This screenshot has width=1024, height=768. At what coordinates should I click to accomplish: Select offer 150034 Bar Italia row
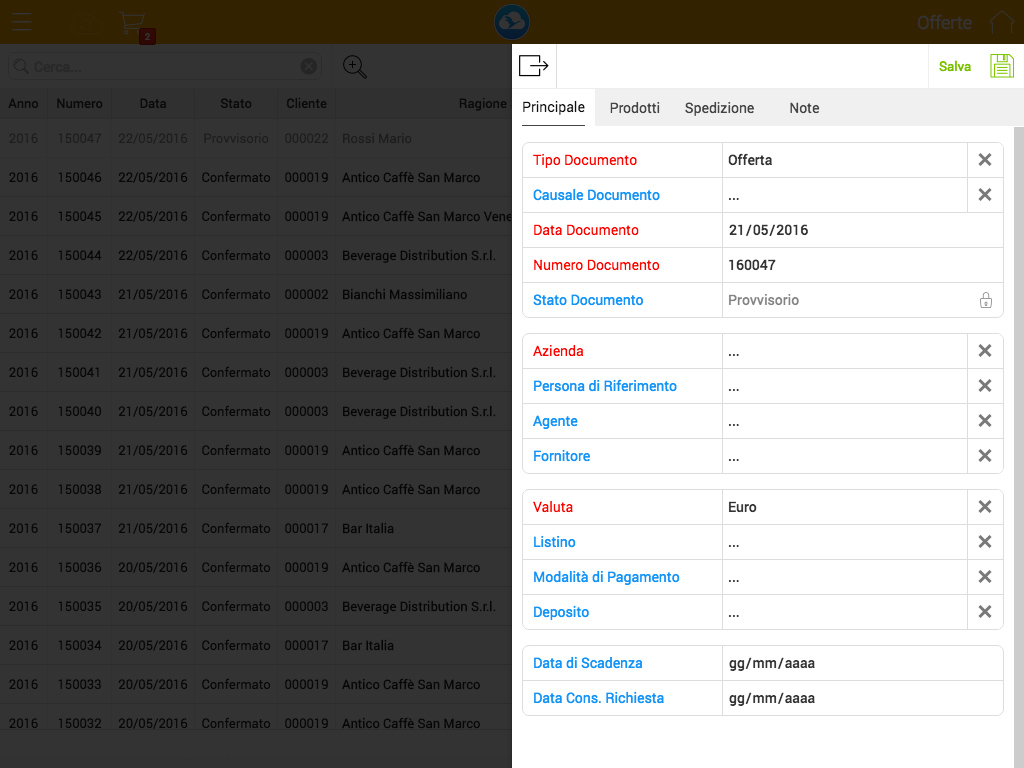coord(256,645)
